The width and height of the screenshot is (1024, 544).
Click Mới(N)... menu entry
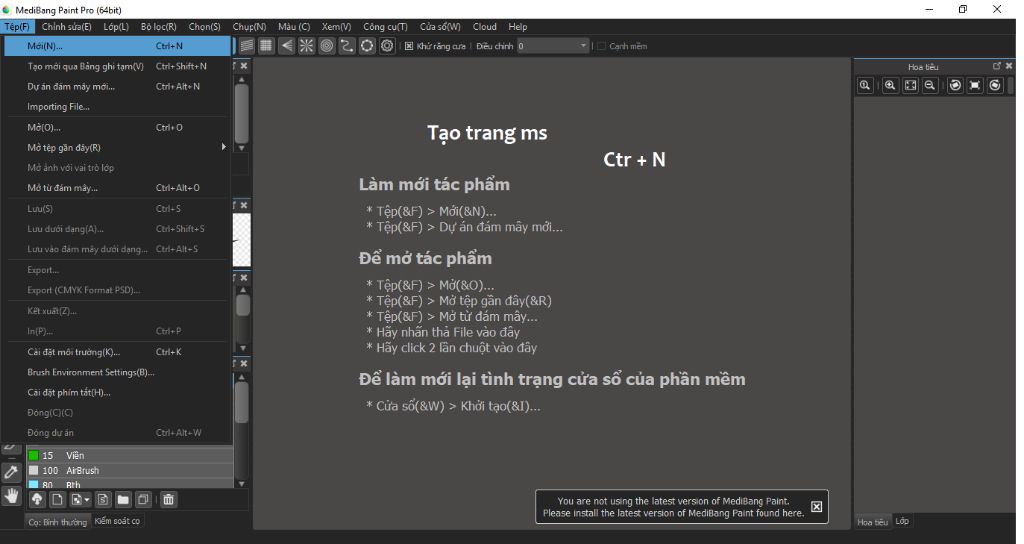118,46
